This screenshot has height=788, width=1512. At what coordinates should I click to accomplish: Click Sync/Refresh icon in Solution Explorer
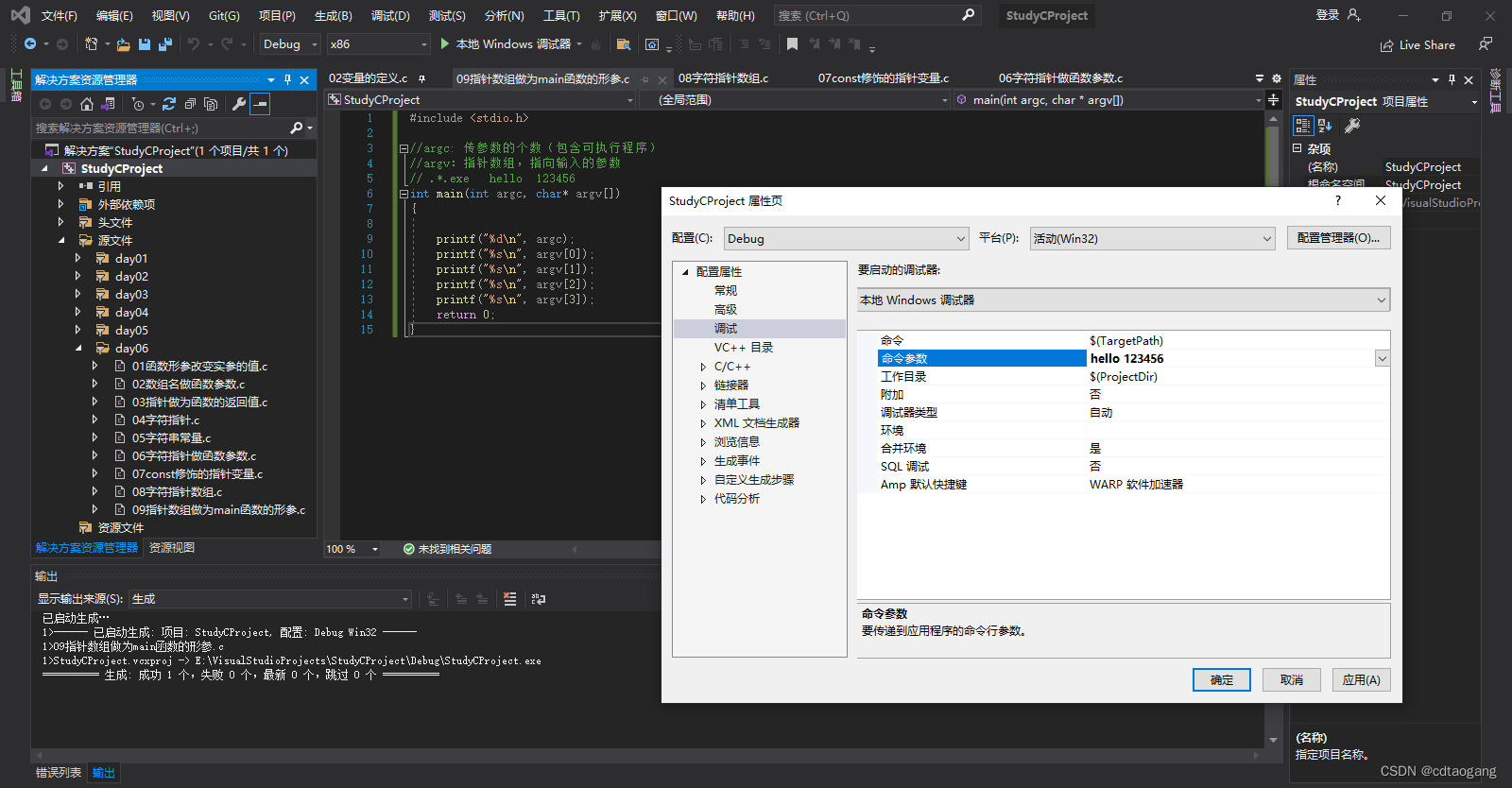click(x=169, y=104)
